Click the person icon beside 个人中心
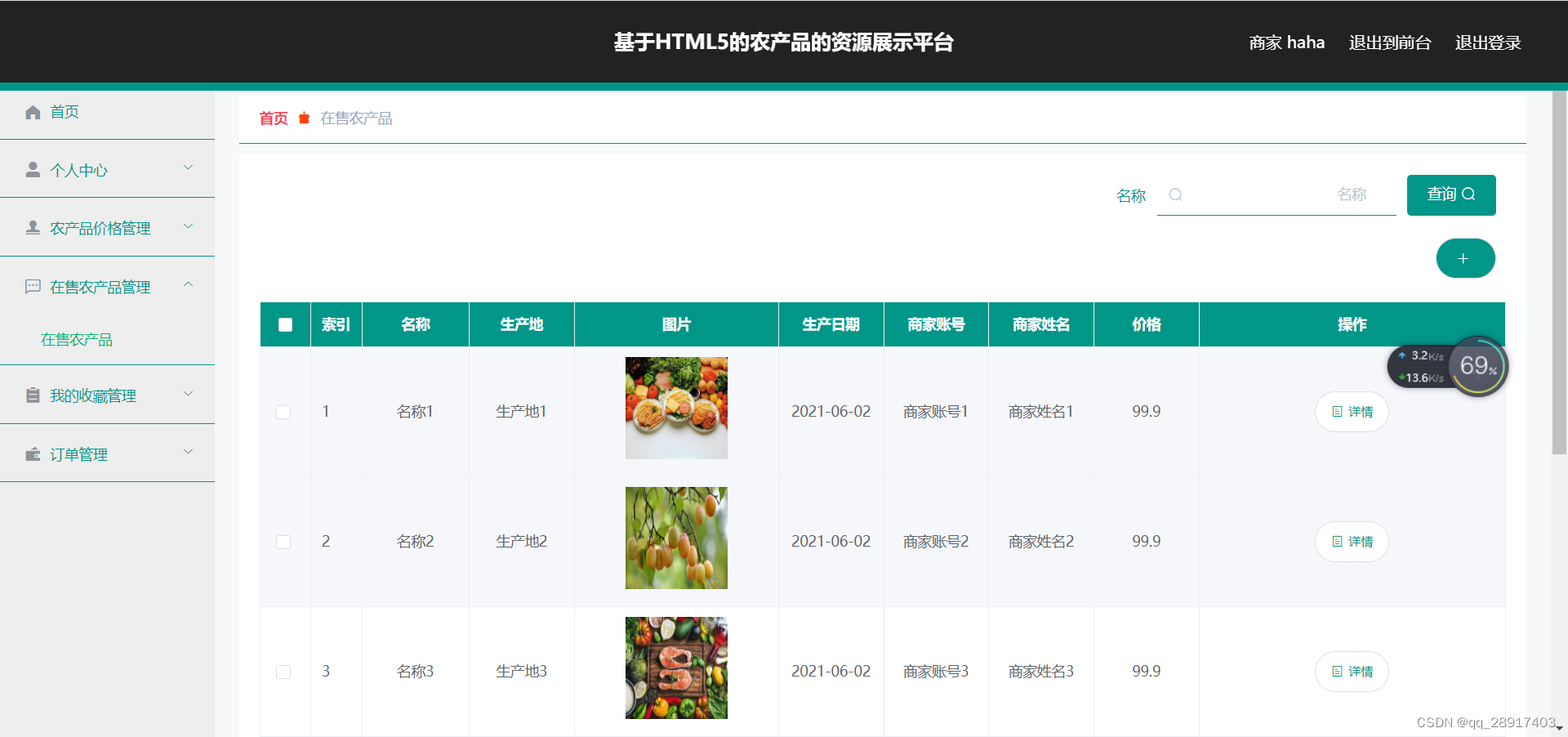The width and height of the screenshot is (1568, 737). tap(33, 169)
